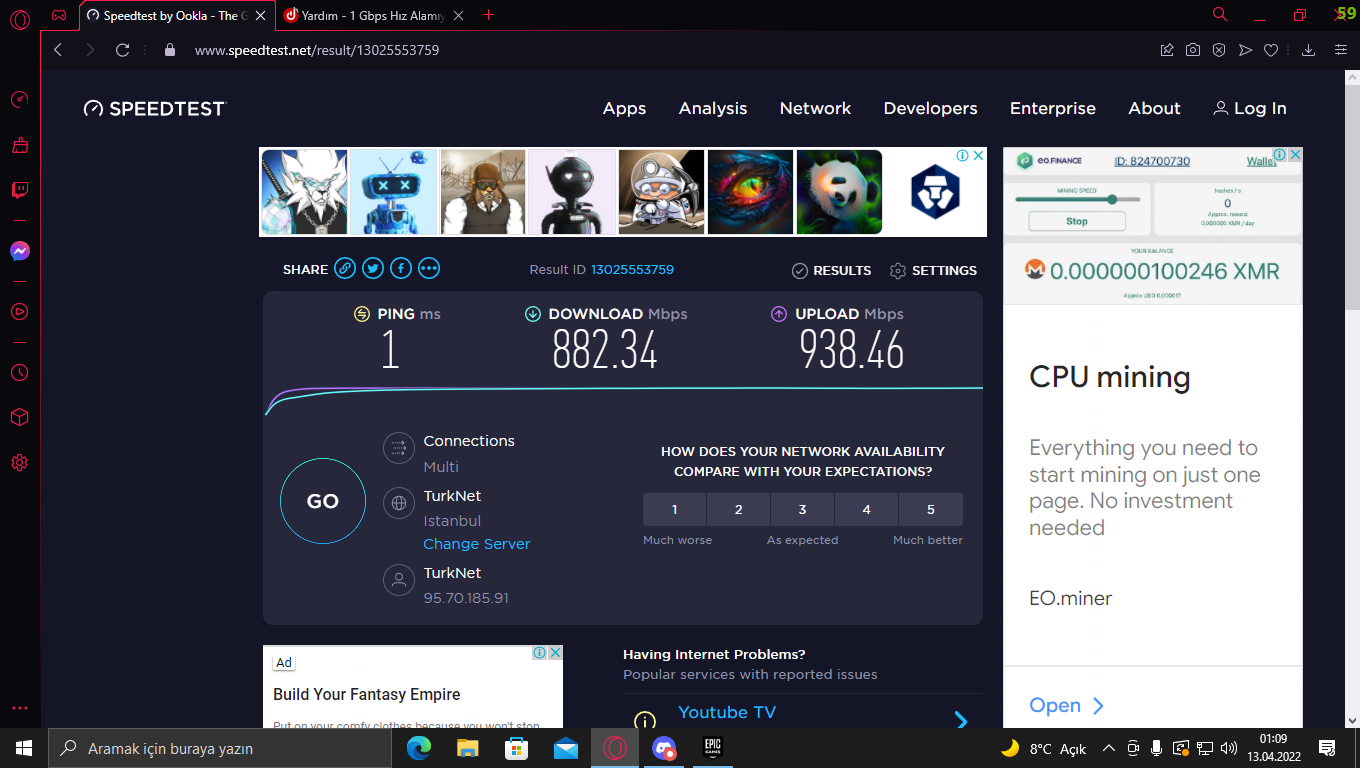This screenshot has height=768, width=1360.
Task: Show hidden system tray icons
Action: (1108, 748)
